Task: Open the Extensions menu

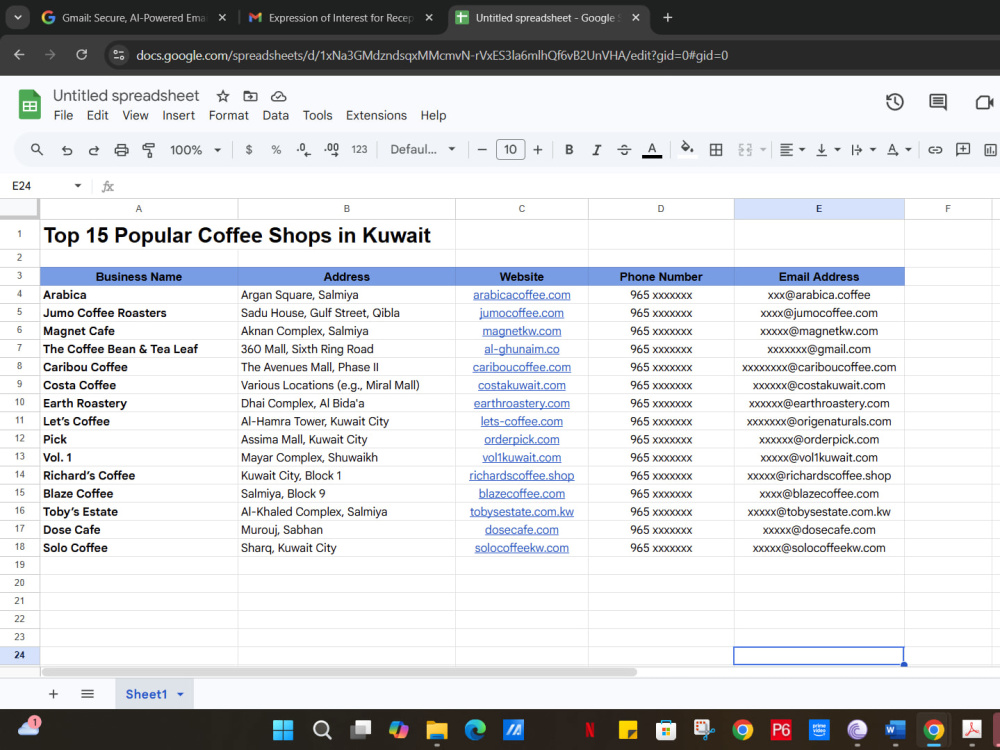Action: 376,115
